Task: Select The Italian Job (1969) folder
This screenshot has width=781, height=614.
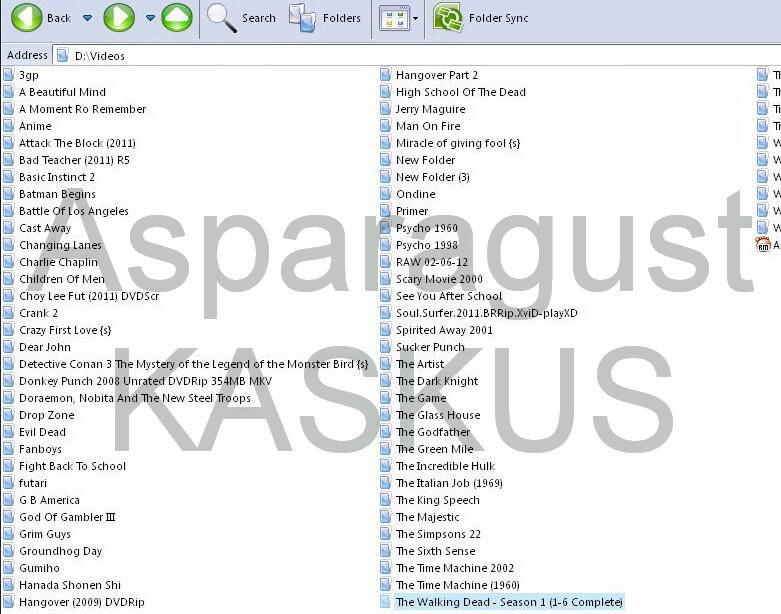Action: coord(449,483)
